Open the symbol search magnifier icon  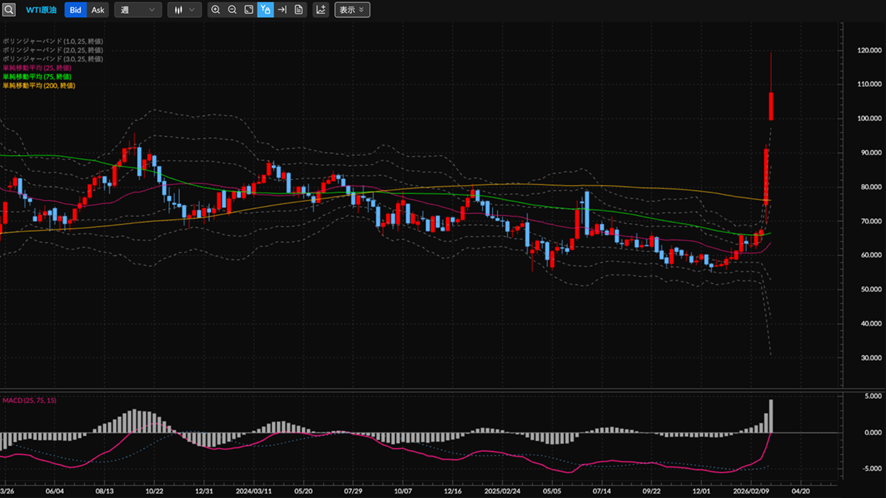coord(8,10)
